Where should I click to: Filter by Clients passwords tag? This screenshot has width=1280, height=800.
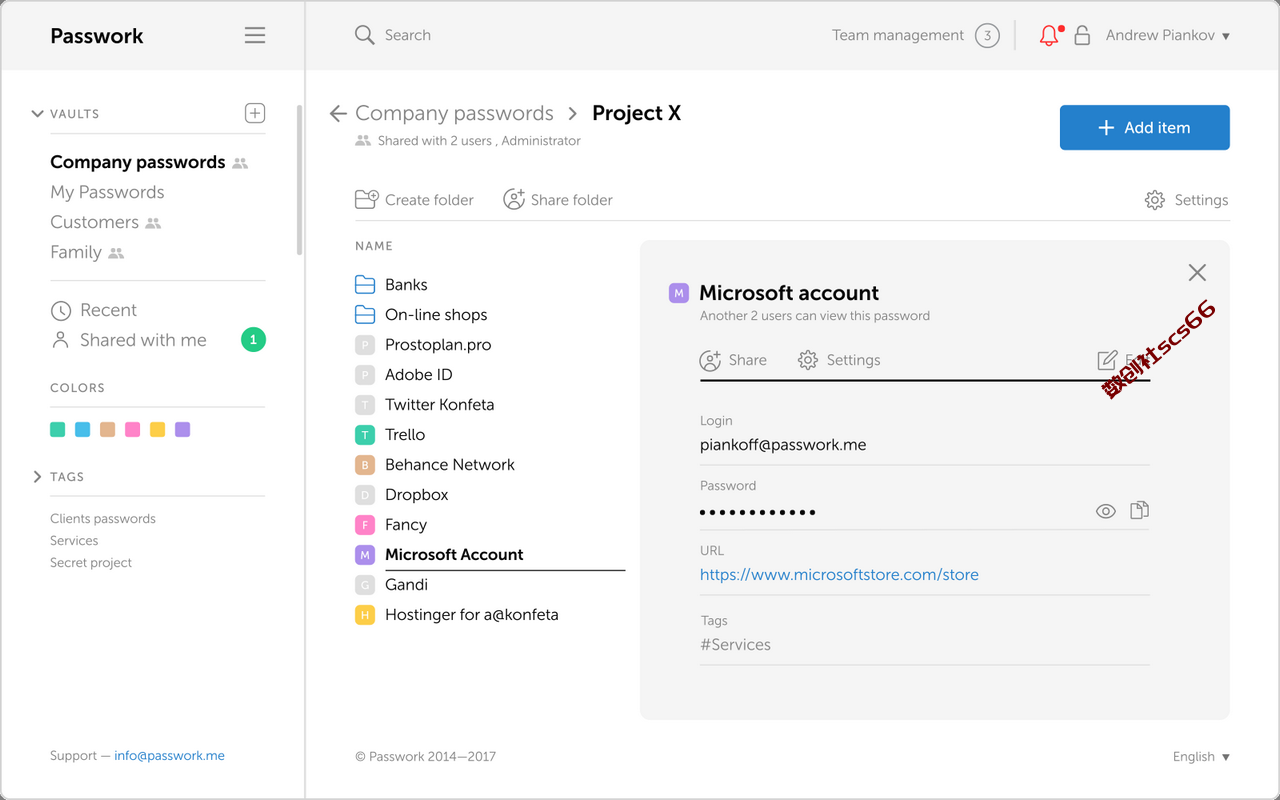103,519
